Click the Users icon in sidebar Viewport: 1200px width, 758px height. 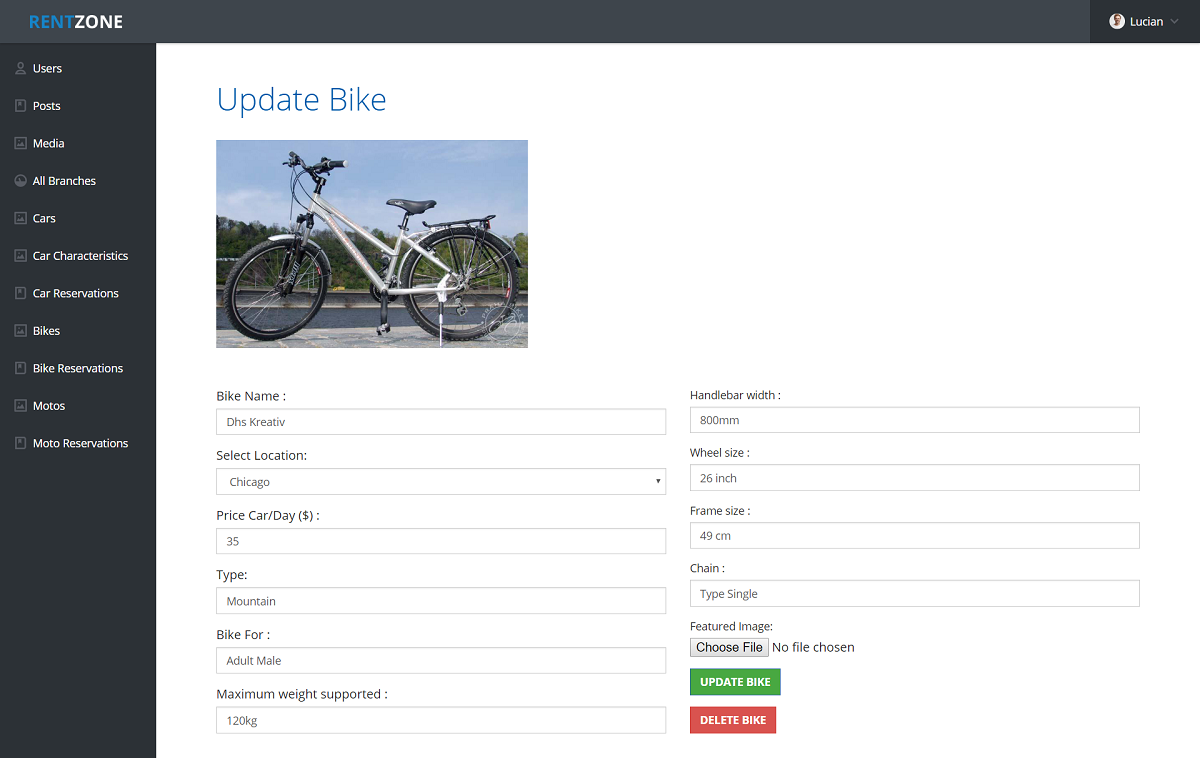[x=20, y=69]
